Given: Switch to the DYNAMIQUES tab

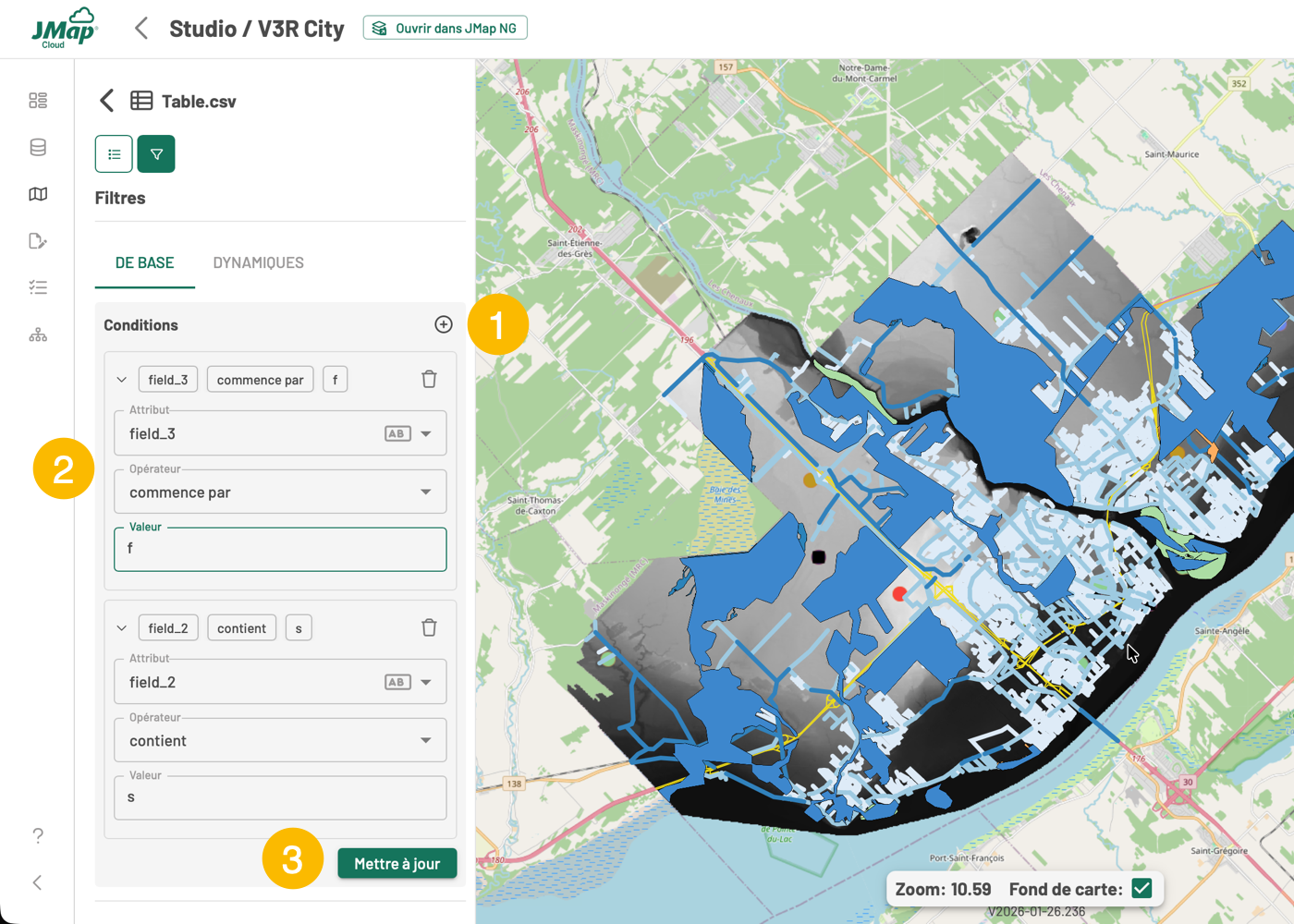Looking at the screenshot, I should (x=258, y=263).
